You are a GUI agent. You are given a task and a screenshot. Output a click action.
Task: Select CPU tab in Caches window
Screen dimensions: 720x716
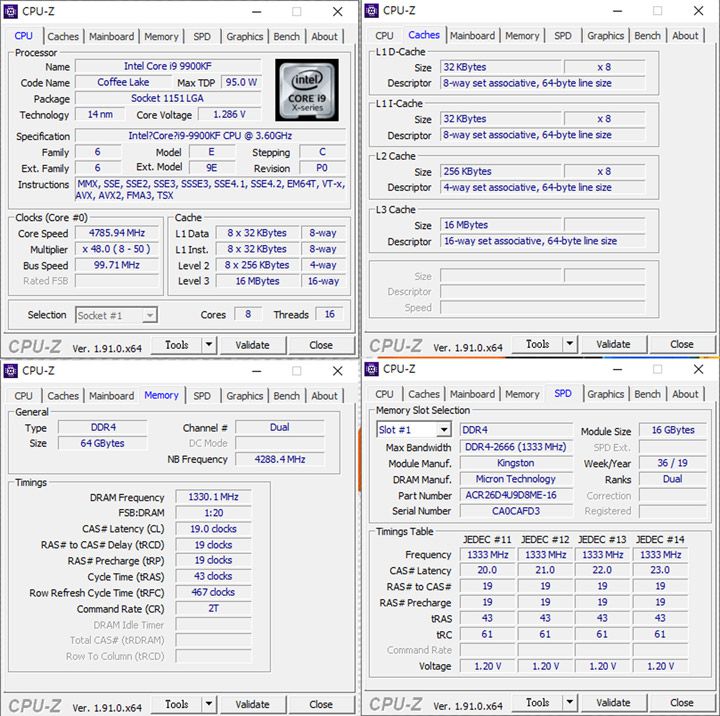[384, 35]
